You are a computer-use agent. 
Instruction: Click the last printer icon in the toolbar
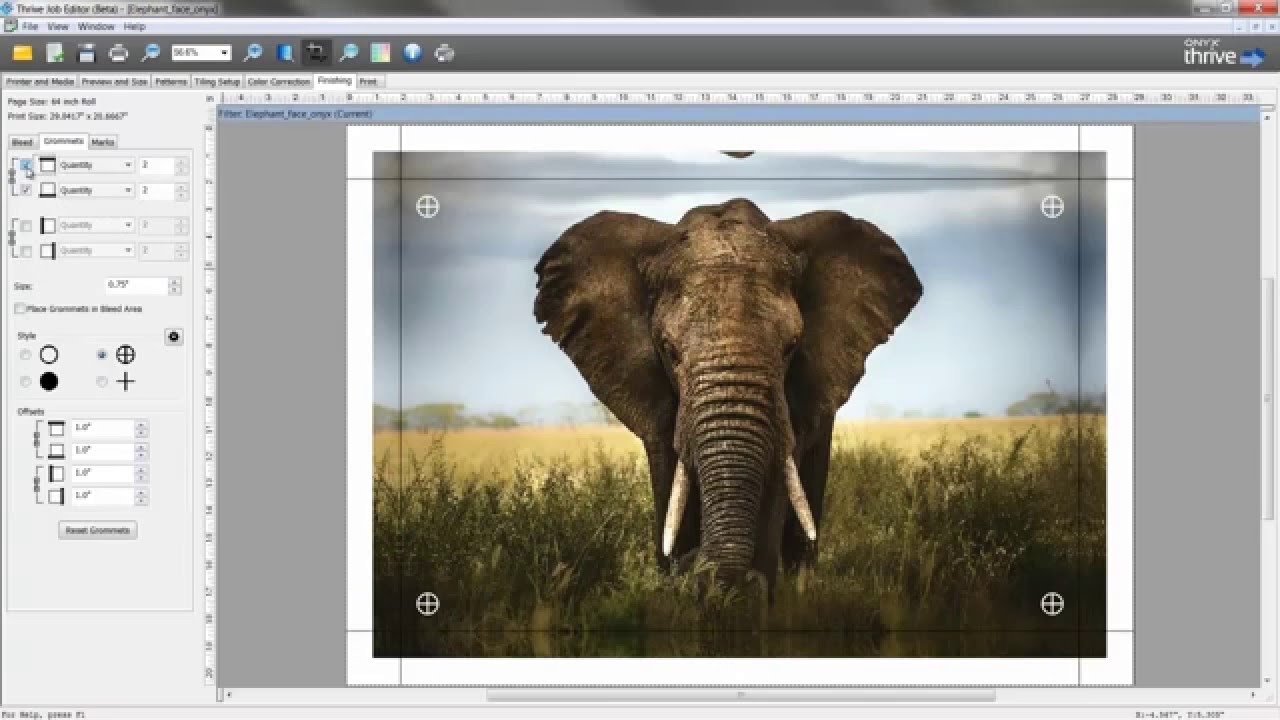[445, 53]
